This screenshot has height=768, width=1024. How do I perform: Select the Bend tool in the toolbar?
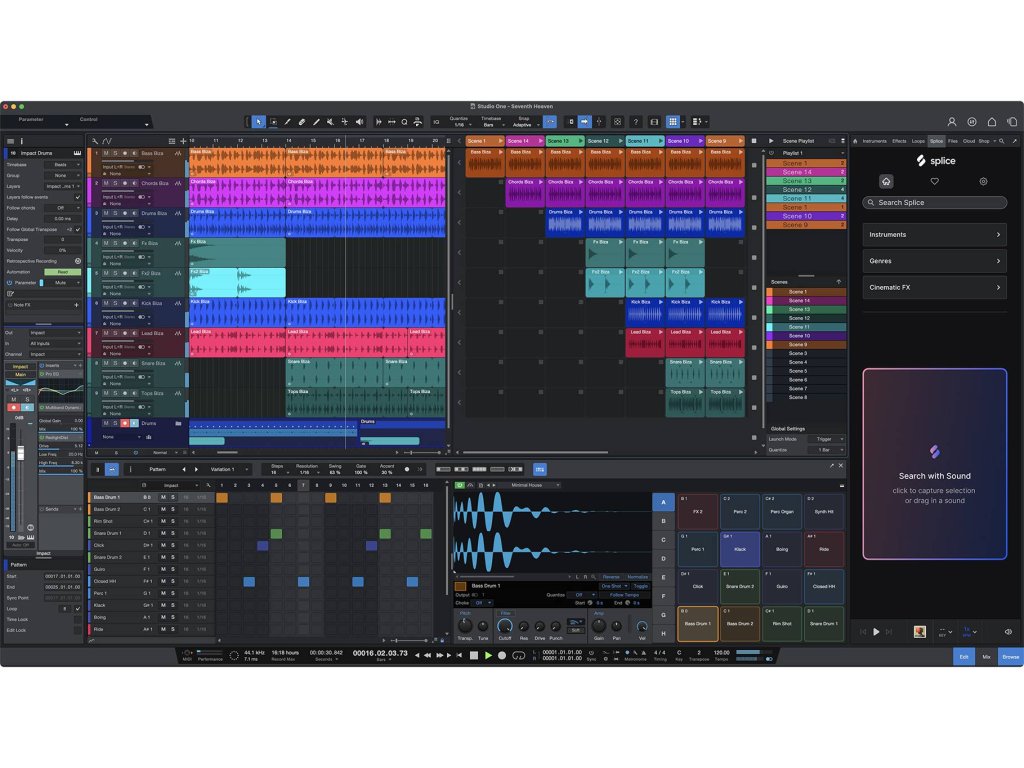point(345,121)
